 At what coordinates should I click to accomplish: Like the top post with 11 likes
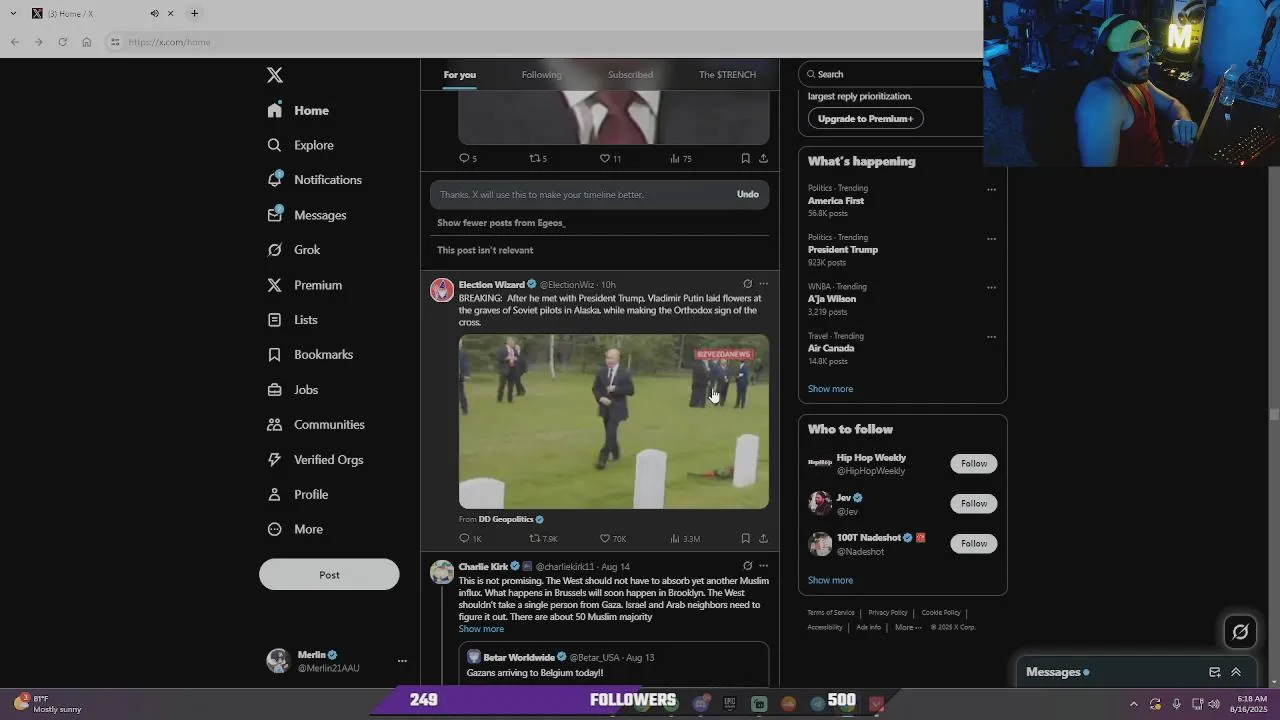(x=610, y=159)
